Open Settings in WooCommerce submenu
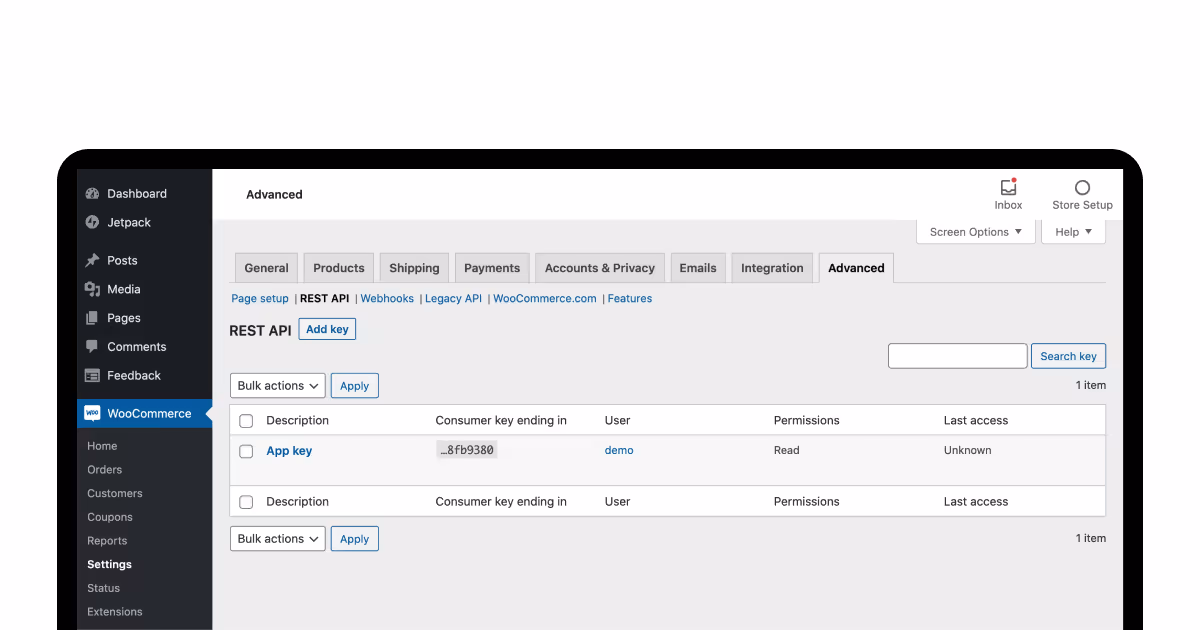This screenshot has width=1200, height=630. tap(109, 565)
